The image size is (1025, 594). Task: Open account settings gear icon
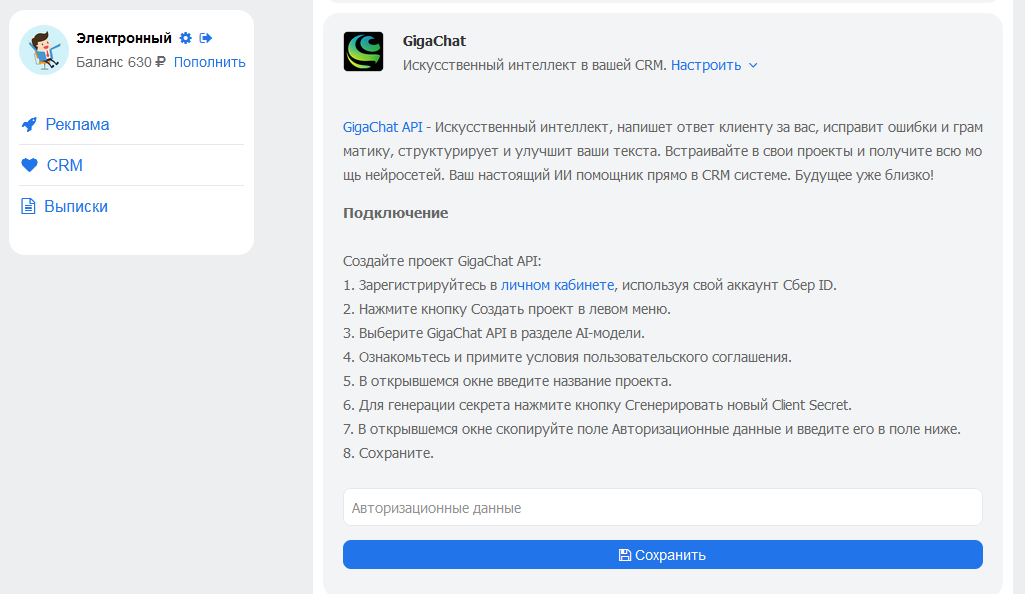(186, 38)
